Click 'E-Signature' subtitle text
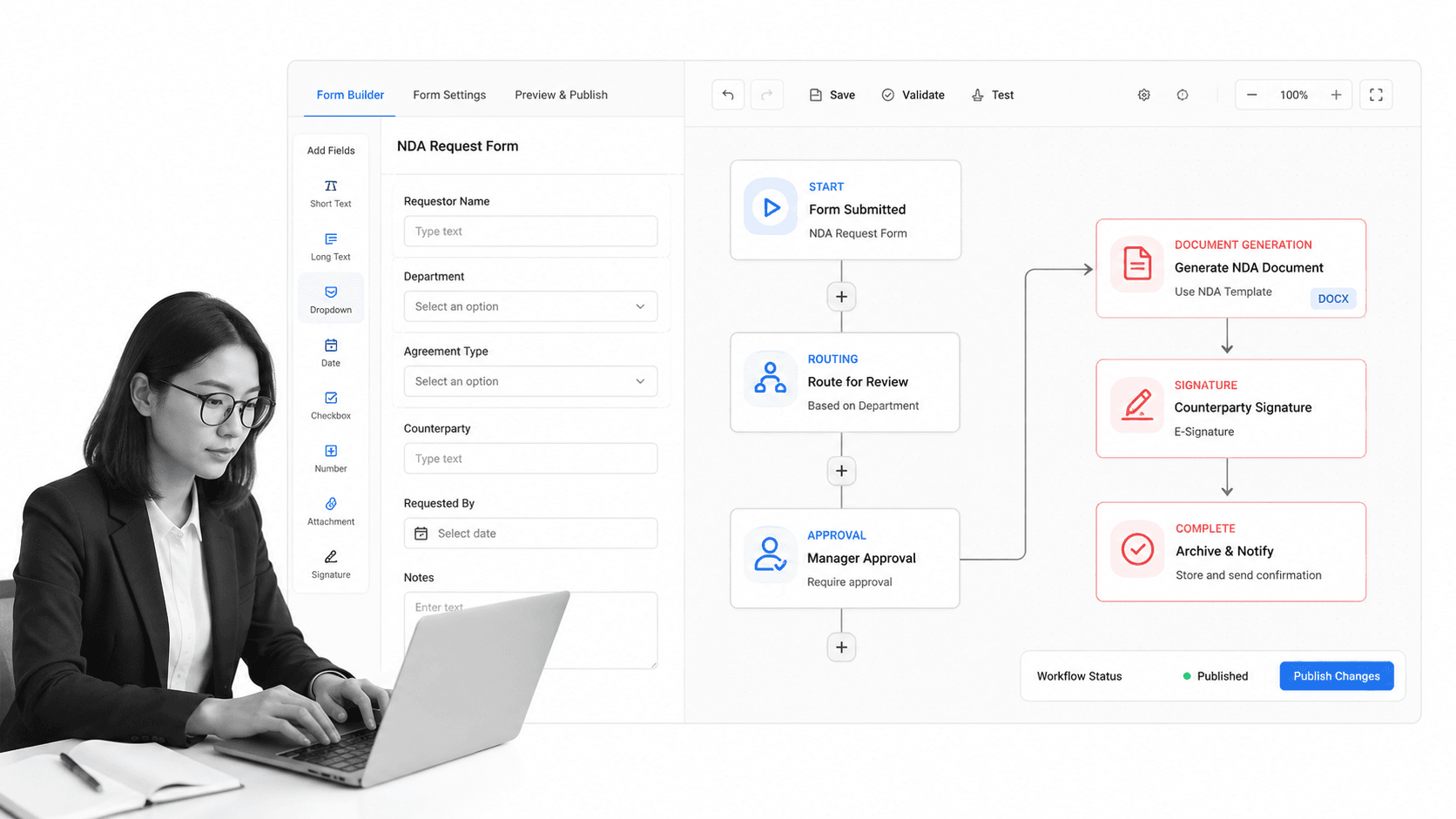This screenshot has height=819, width=1456. pyautogui.click(x=1203, y=432)
